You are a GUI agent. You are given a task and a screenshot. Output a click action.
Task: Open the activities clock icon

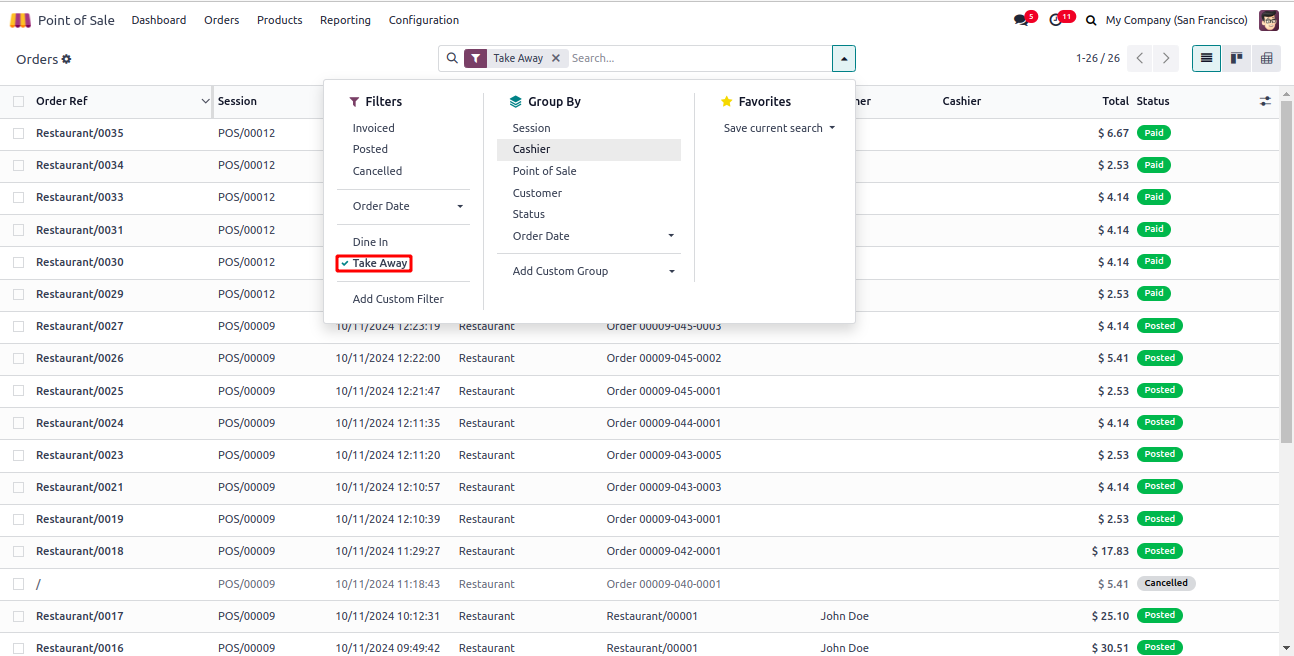point(1056,20)
